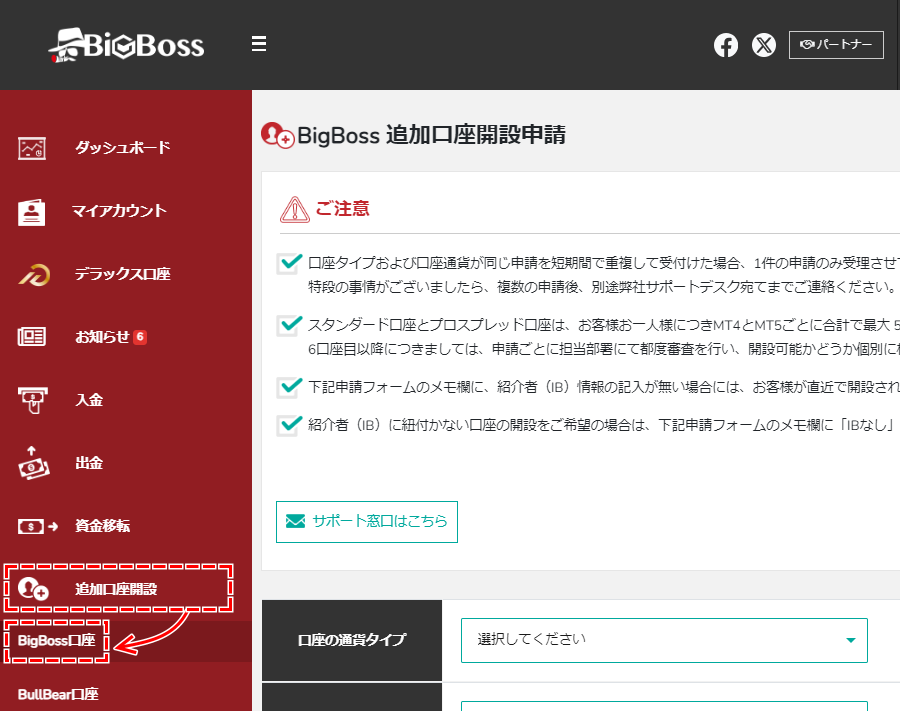Toggle checkbox for 口座タイプおよび口座通貨 notice
Screen dimensions: 900x711
coord(289,263)
